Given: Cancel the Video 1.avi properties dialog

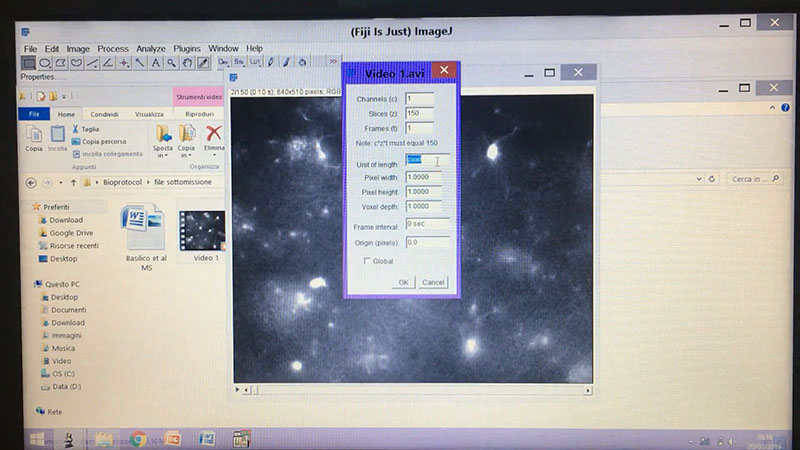Looking at the screenshot, I should pyautogui.click(x=433, y=282).
